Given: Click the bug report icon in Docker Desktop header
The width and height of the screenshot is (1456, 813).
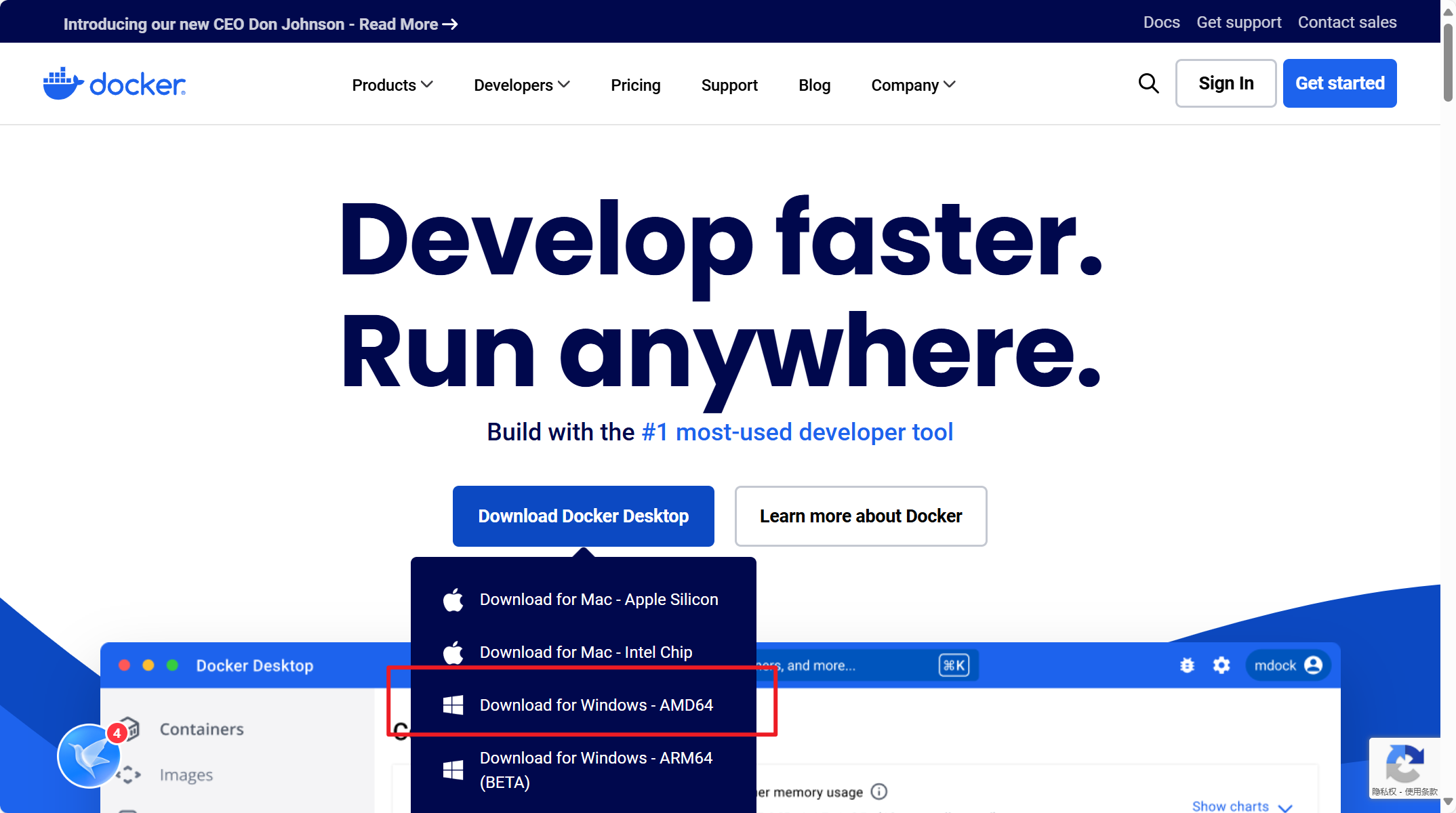Looking at the screenshot, I should click(1188, 665).
